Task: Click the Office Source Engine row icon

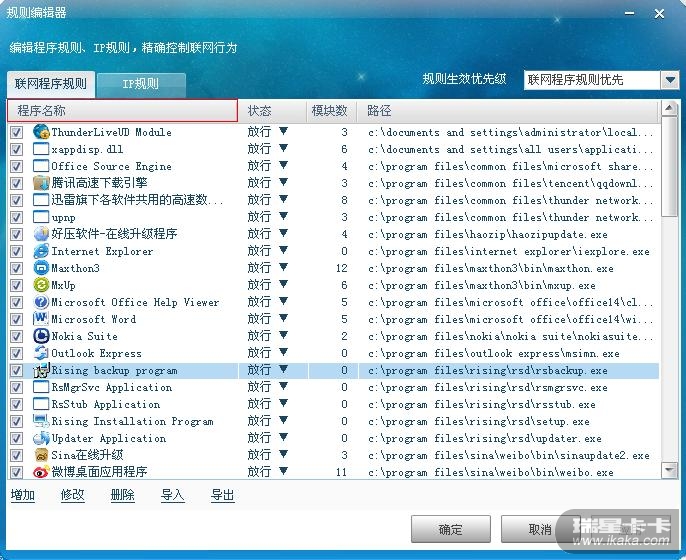Action: pyautogui.click(x=41, y=166)
